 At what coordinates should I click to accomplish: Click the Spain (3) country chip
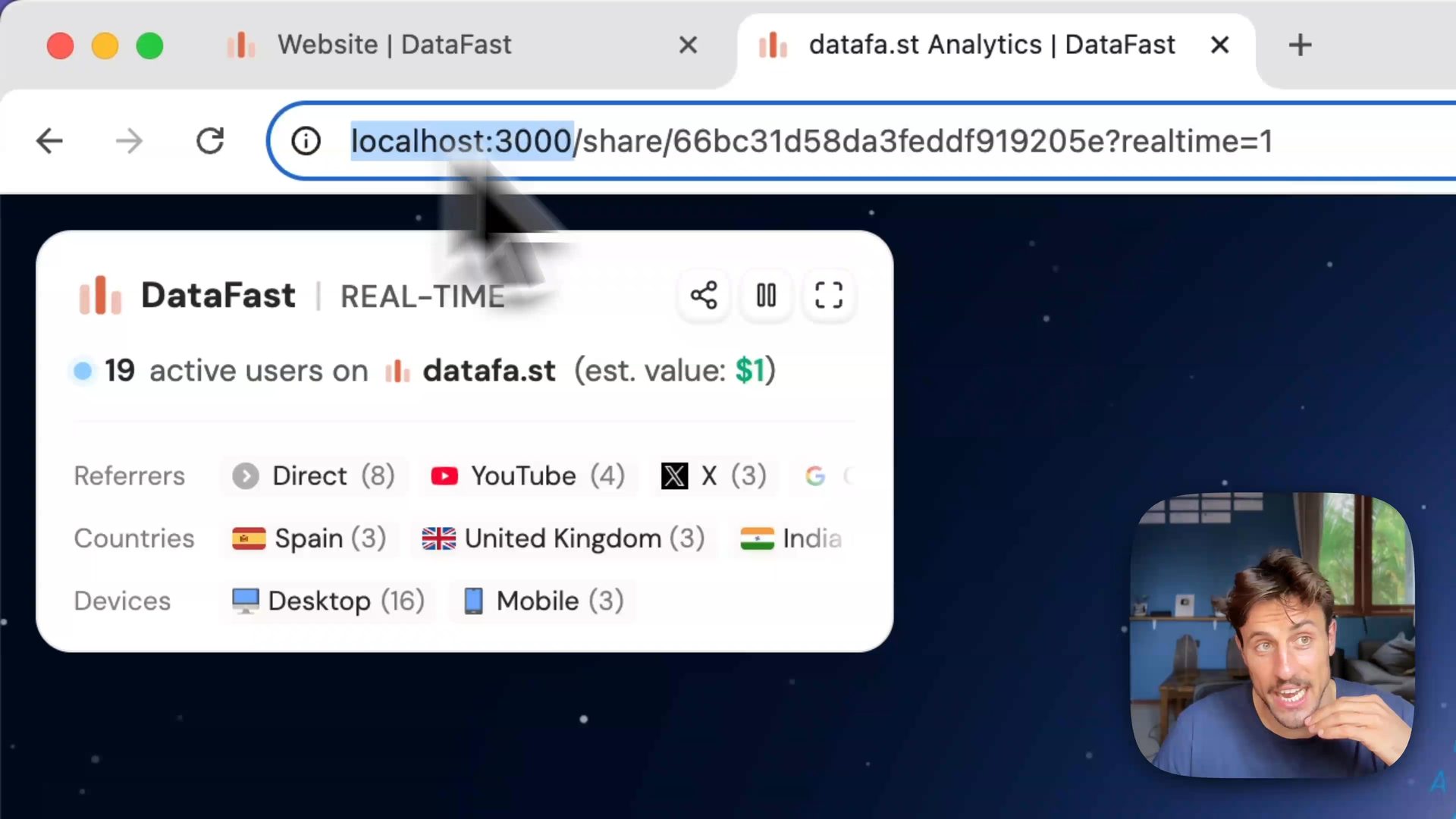[309, 538]
